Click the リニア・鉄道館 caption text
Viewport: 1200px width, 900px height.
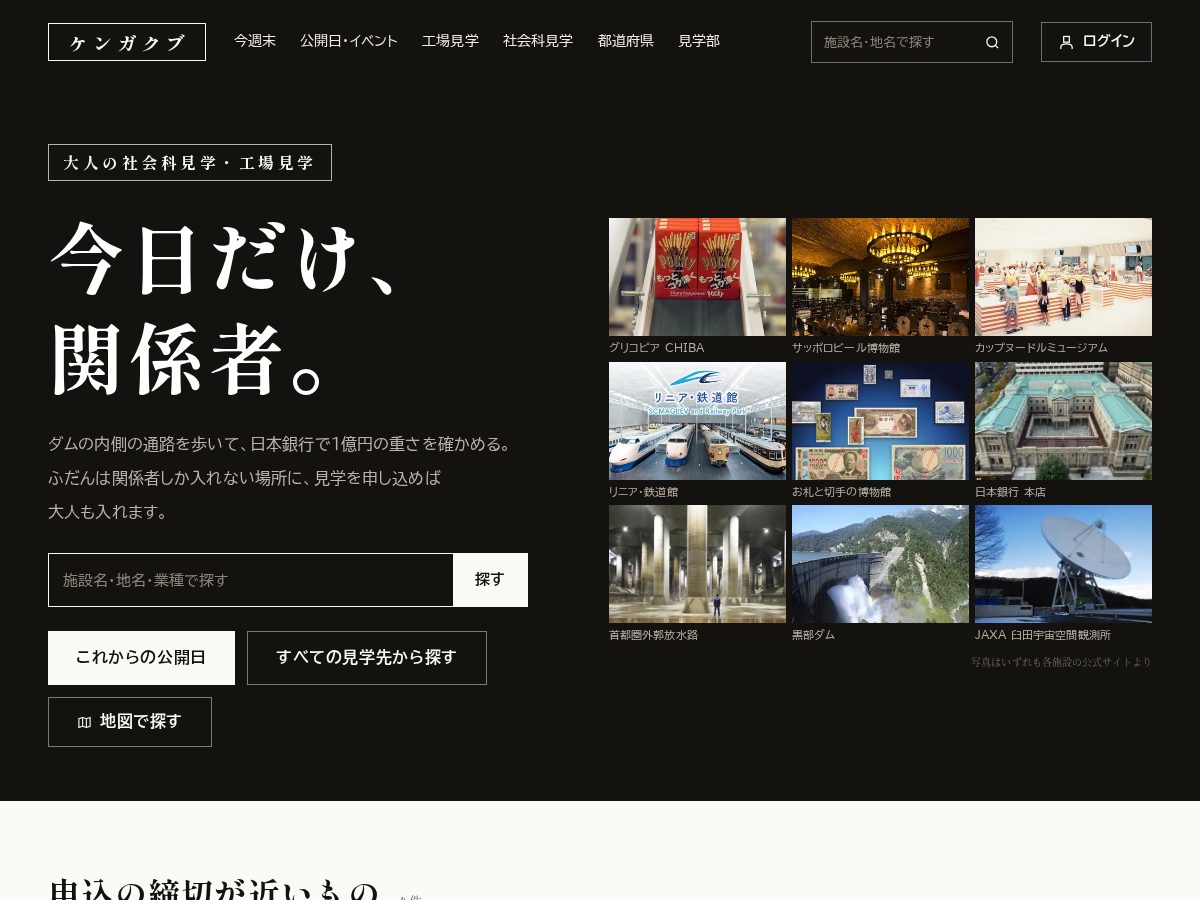(643, 492)
